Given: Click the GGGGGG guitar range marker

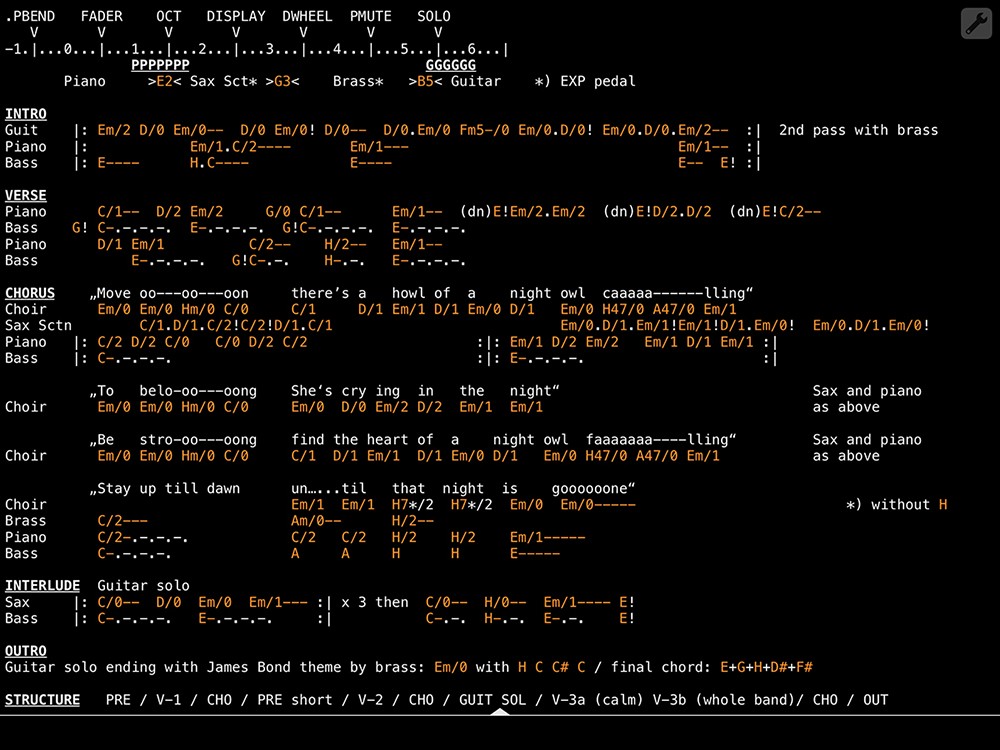Looking at the screenshot, I should pyautogui.click(x=451, y=65).
